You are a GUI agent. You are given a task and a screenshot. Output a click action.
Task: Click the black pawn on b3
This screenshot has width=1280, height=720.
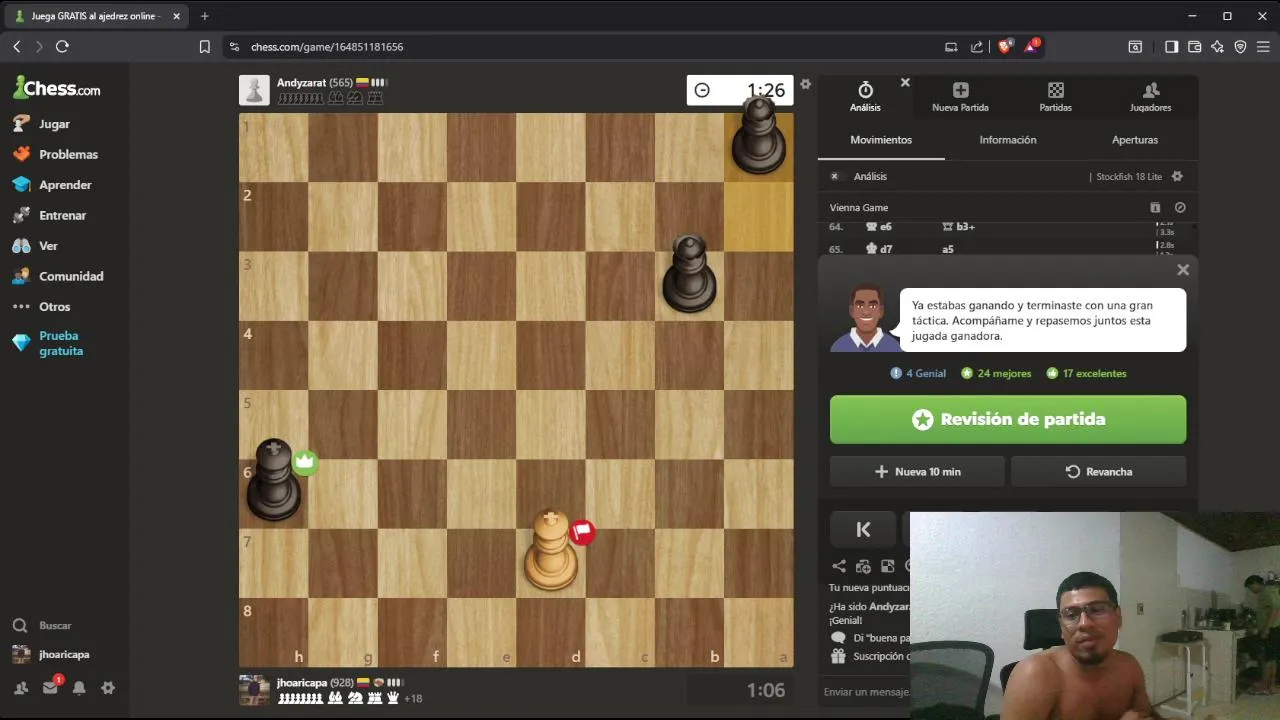click(689, 273)
